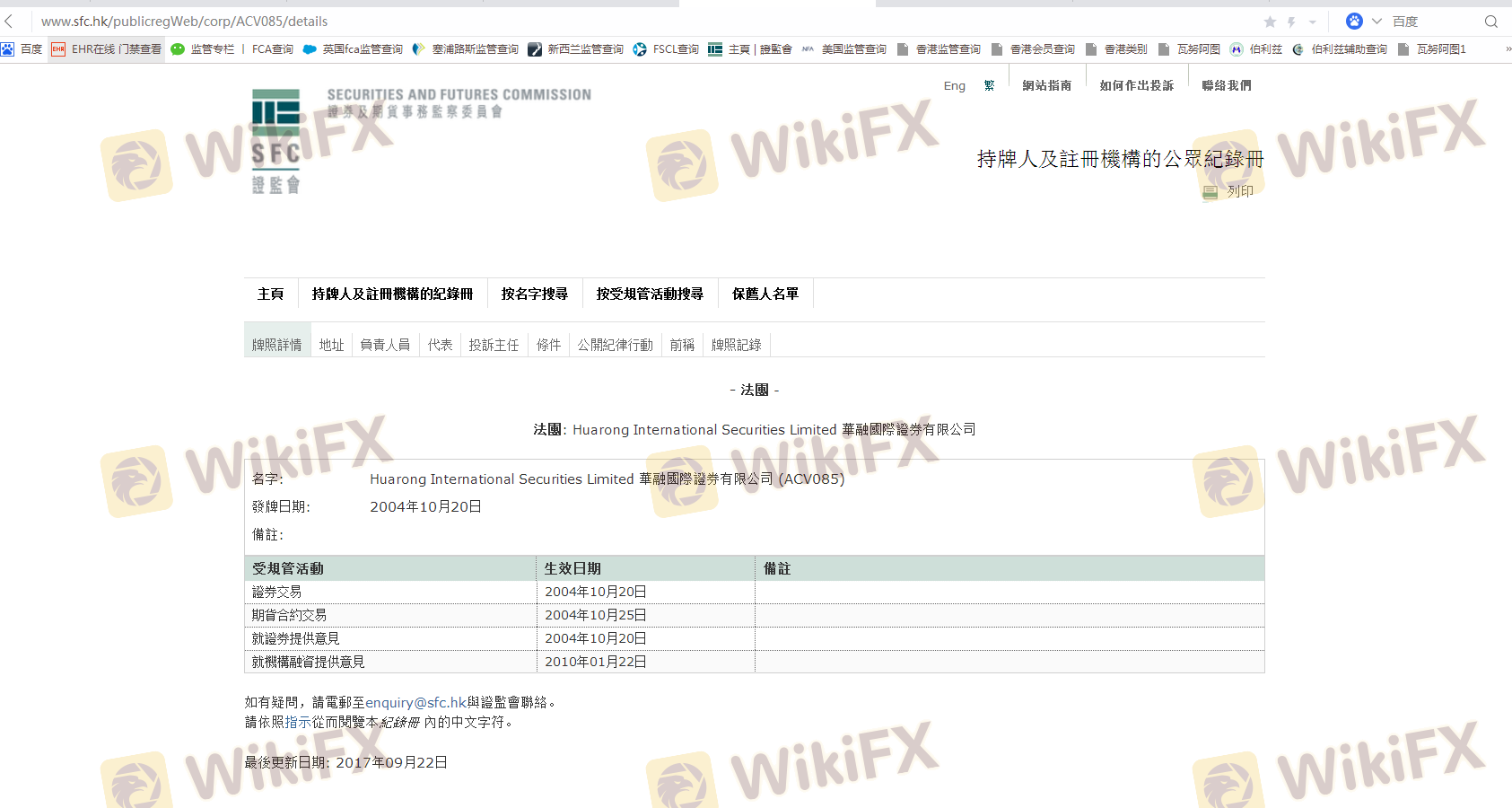Viewport: 1512px width, 808px height.
Task: Click the SFC logo
Action: click(x=276, y=142)
